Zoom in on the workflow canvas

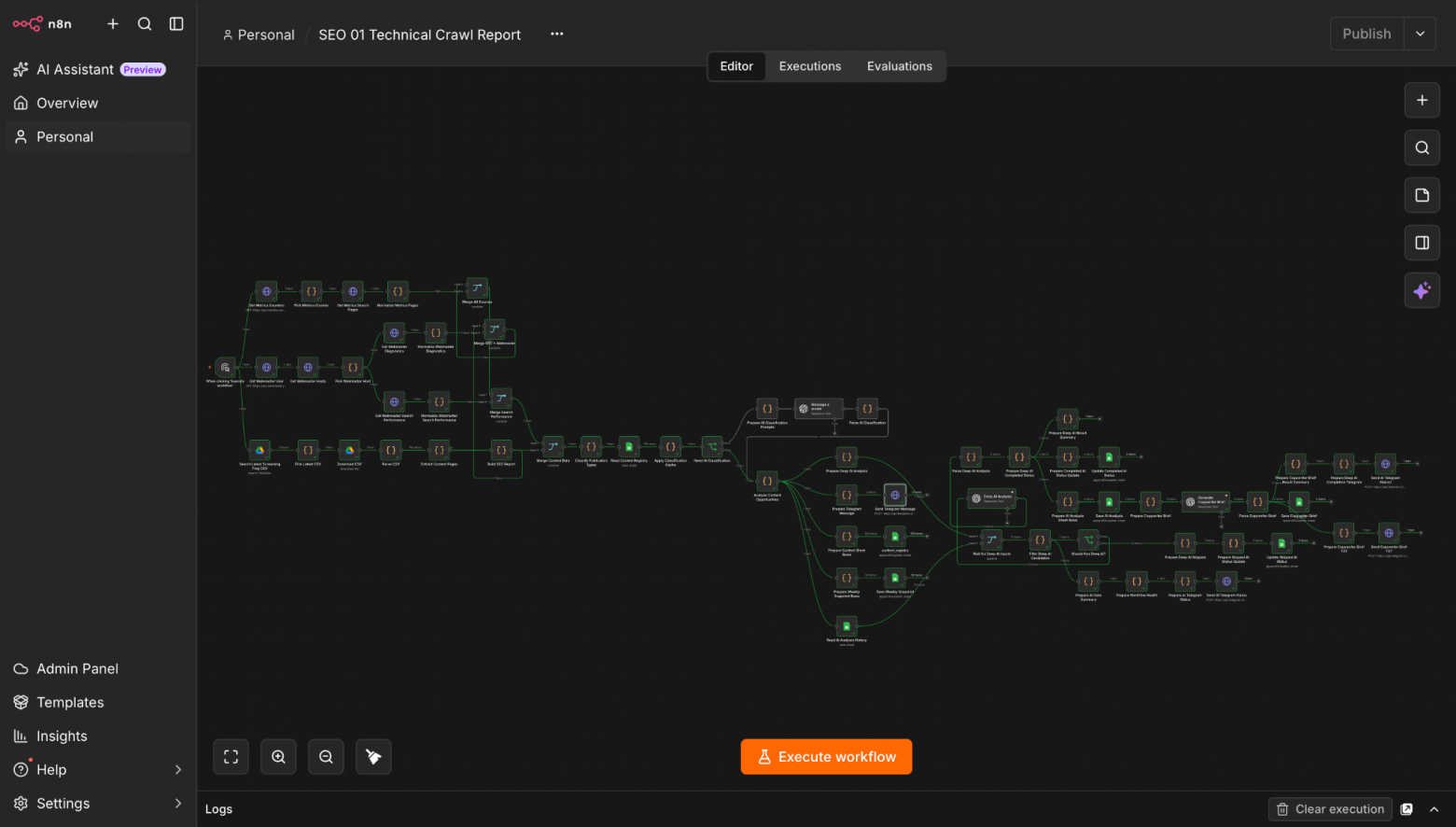click(278, 757)
